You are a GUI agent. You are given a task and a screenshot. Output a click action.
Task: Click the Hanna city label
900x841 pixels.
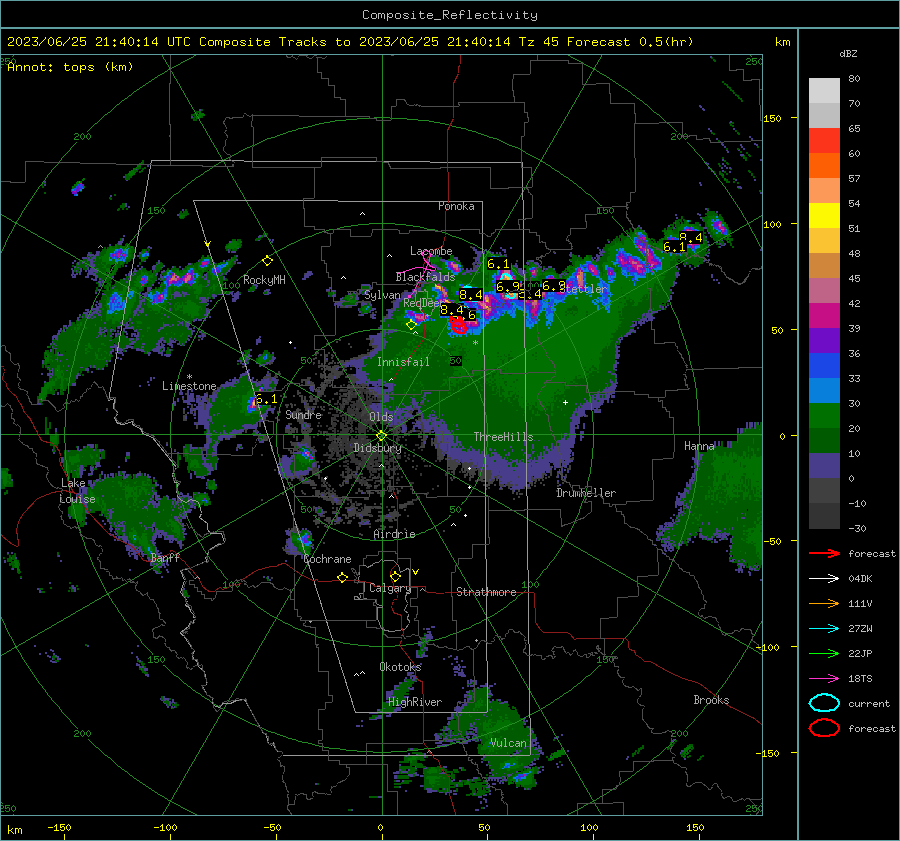tap(699, 446)
